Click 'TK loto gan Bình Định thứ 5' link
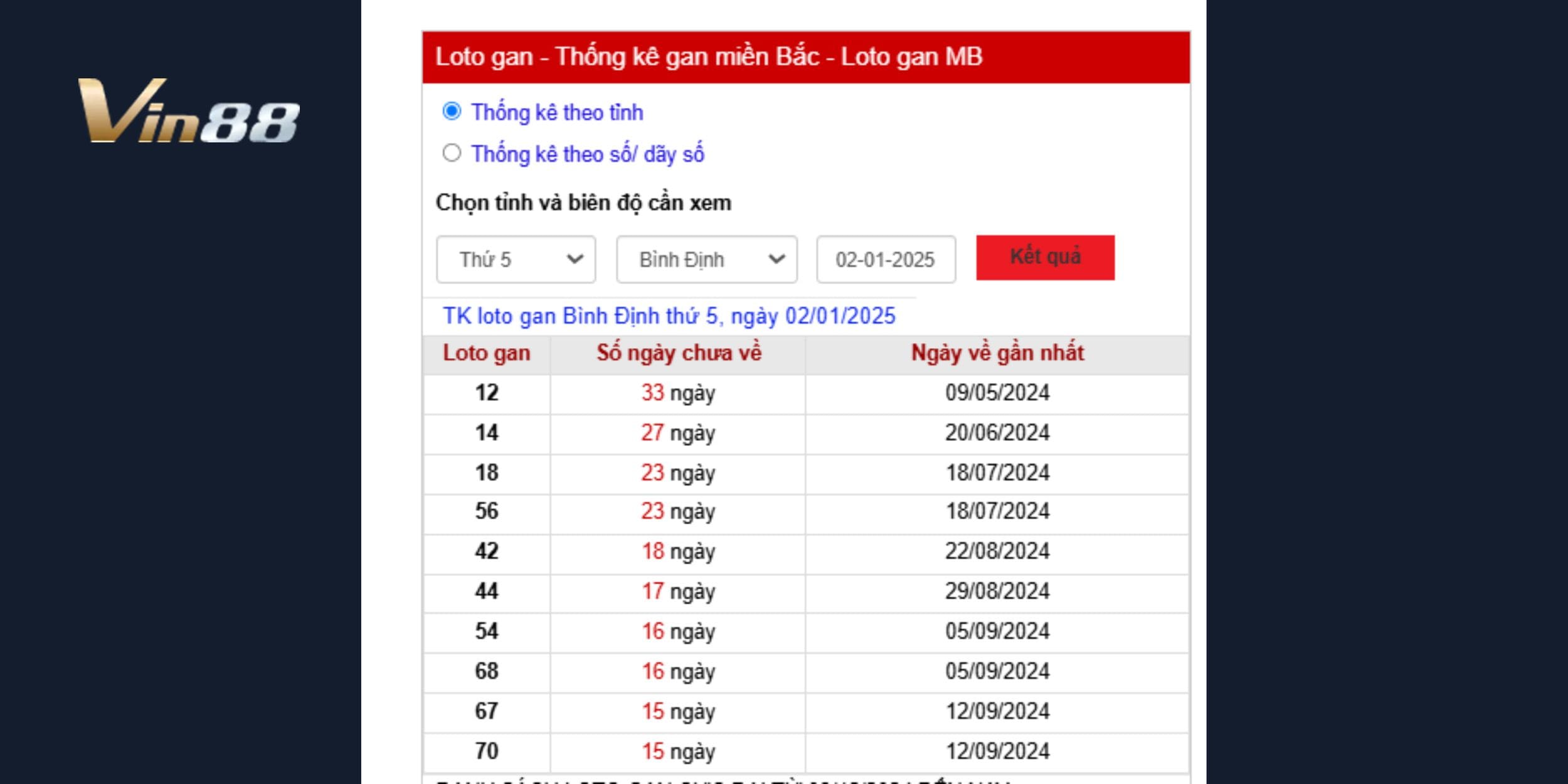The height and width of the screenshot is (784, 1568). (x=669, y=315)
